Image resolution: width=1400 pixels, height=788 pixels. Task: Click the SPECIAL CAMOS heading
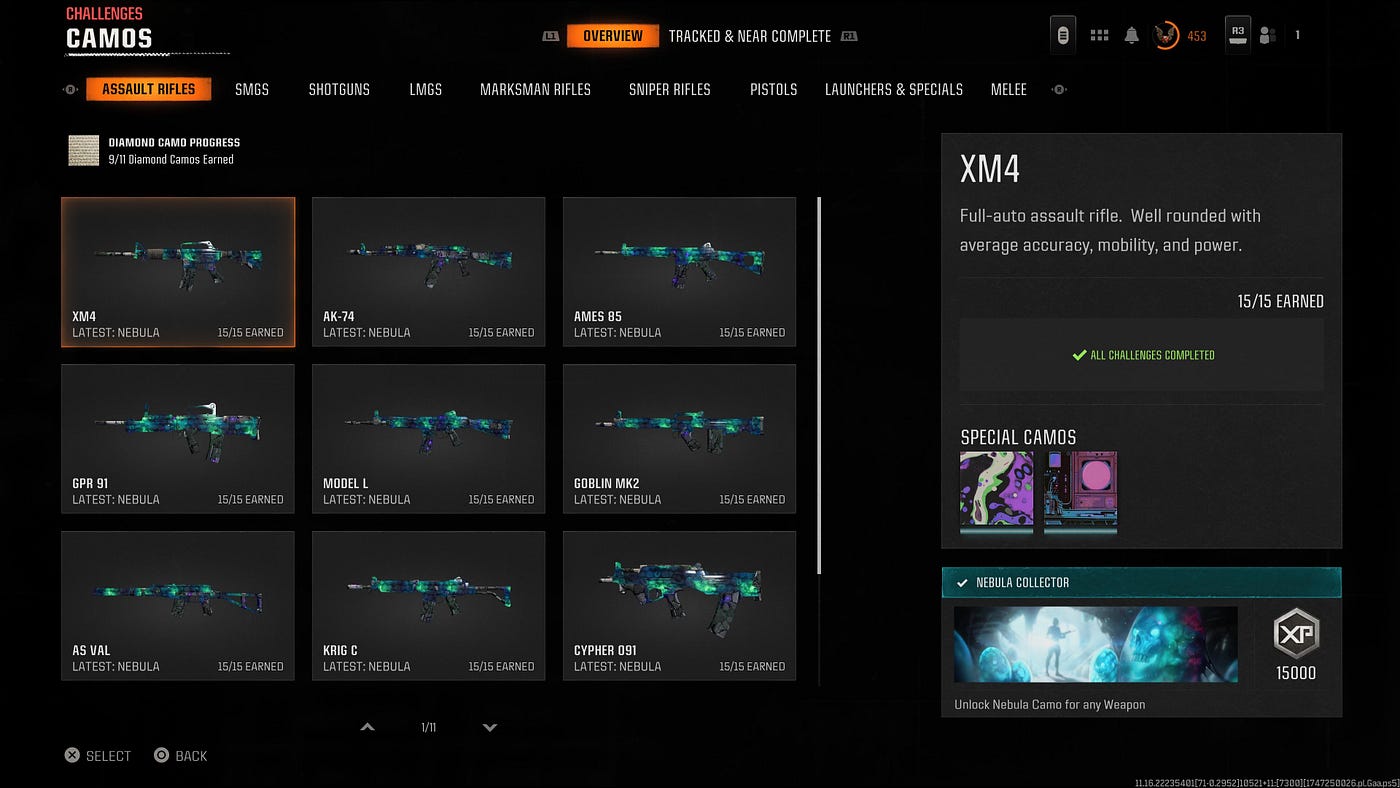point(1018,437)
